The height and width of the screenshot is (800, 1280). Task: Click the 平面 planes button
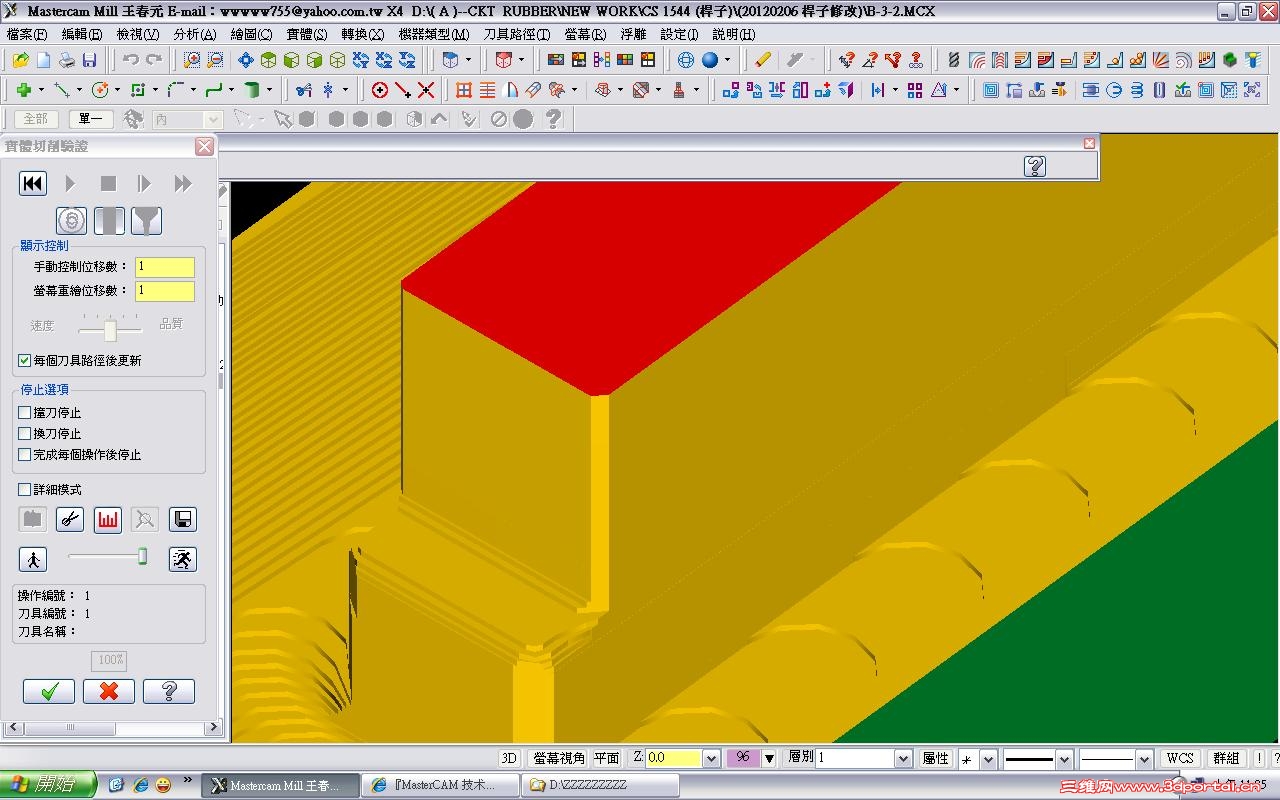[x=607, y=758]
